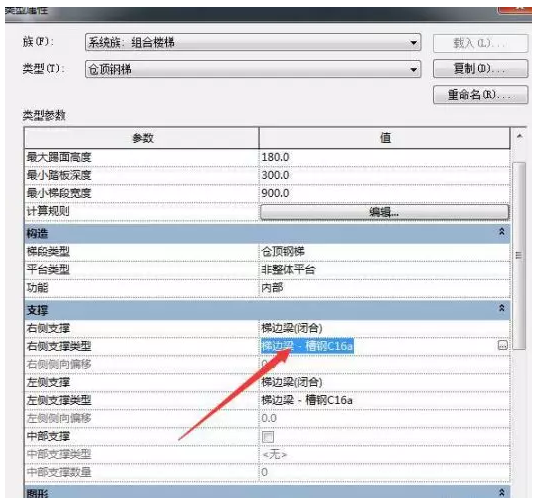The width and height of the screenshot is (539, 500).
Task: Click the vertical scrollbar thumb
Action: [519, 255]
